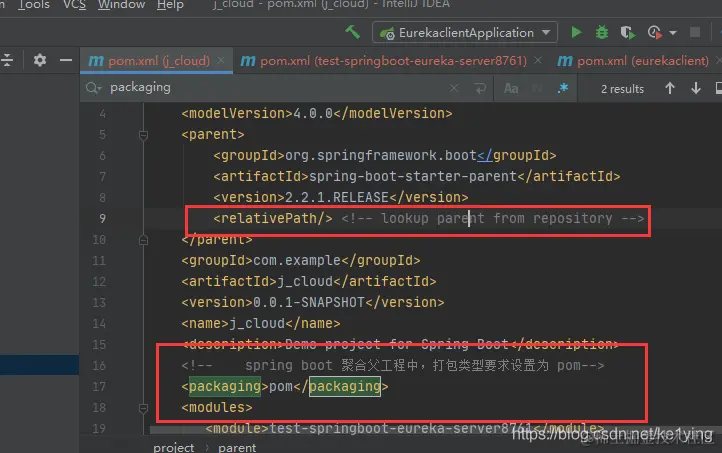722x453 pixels.
Task: Go to next search occurrence down arrow
Action: click(696, 88)
